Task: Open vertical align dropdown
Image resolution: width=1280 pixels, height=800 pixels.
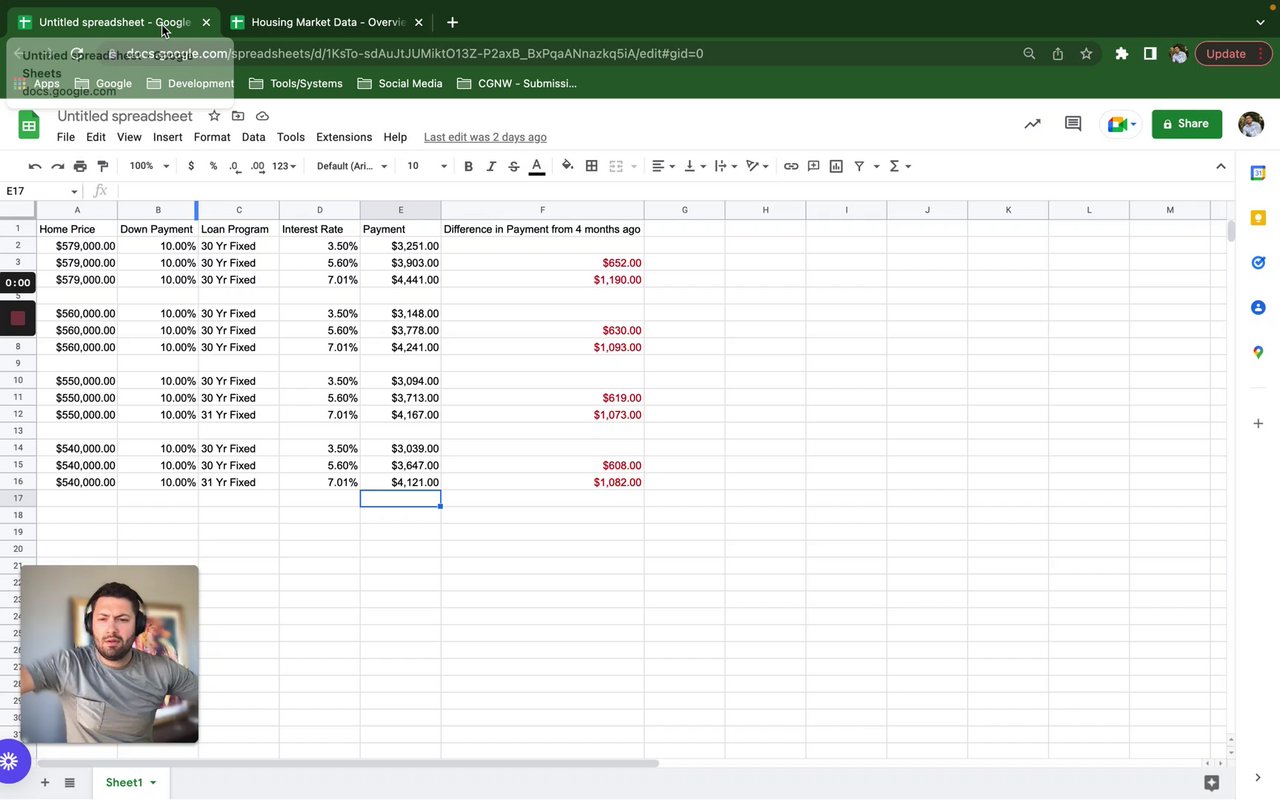Action: tap(694, 166)
